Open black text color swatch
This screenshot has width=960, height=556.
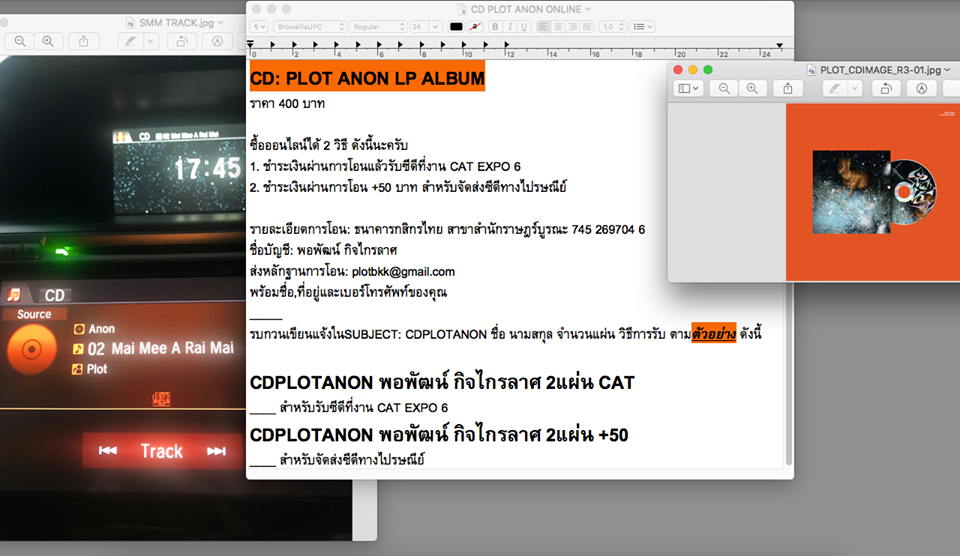456,26
